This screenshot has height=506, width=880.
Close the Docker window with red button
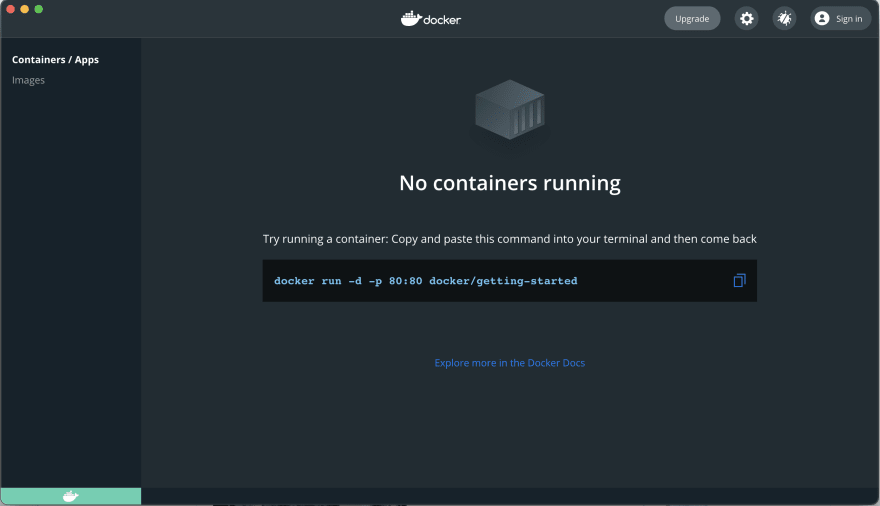10,9
